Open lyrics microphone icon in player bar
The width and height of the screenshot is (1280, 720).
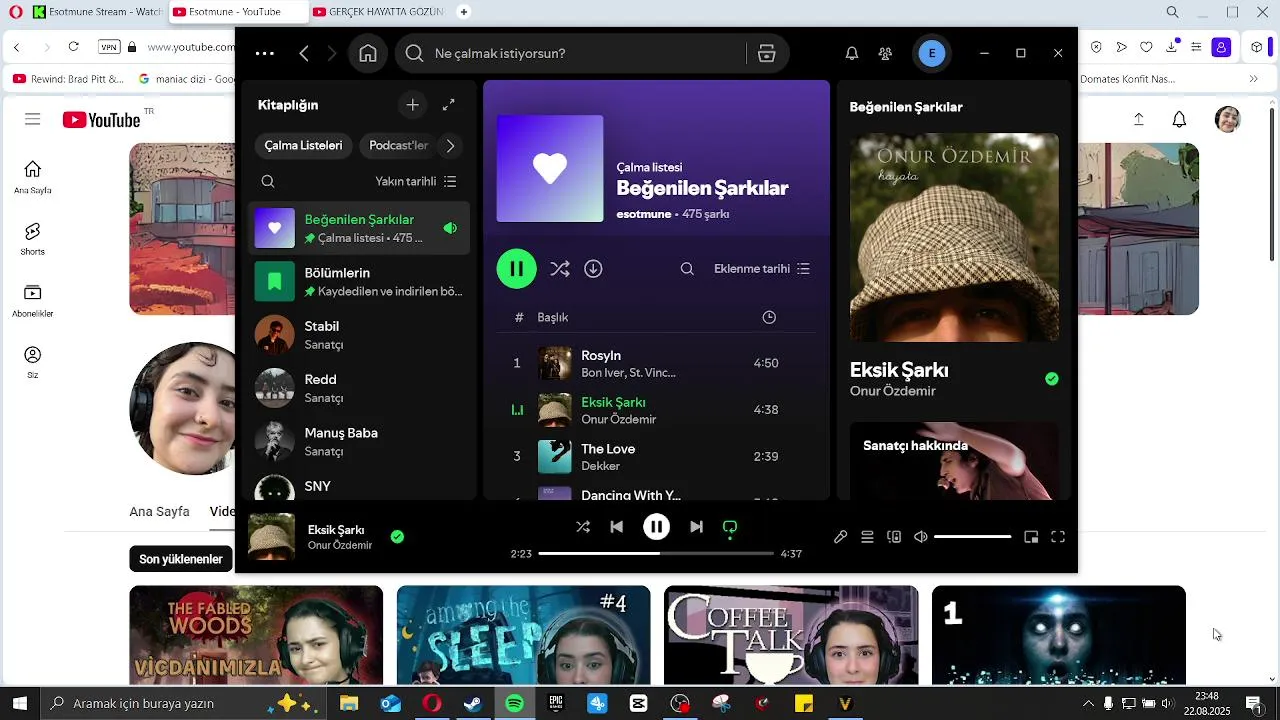coord(841,537)
